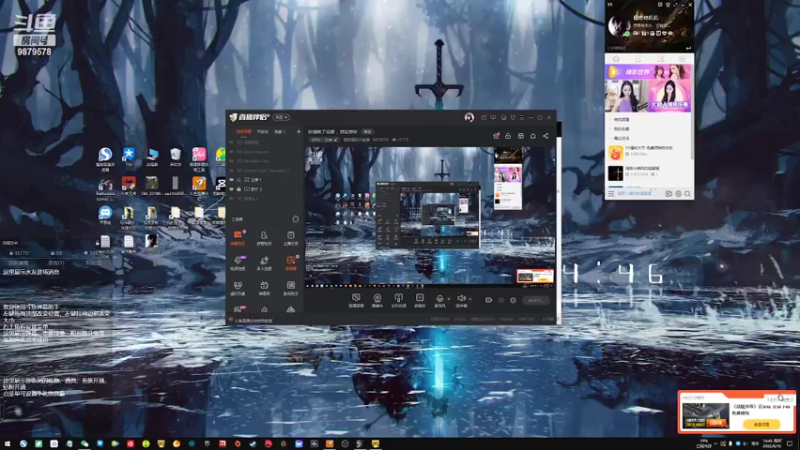The height and width of the screenshot is (450, 800).
Task: Open the Windows Start button
Action: click(7, 444)
